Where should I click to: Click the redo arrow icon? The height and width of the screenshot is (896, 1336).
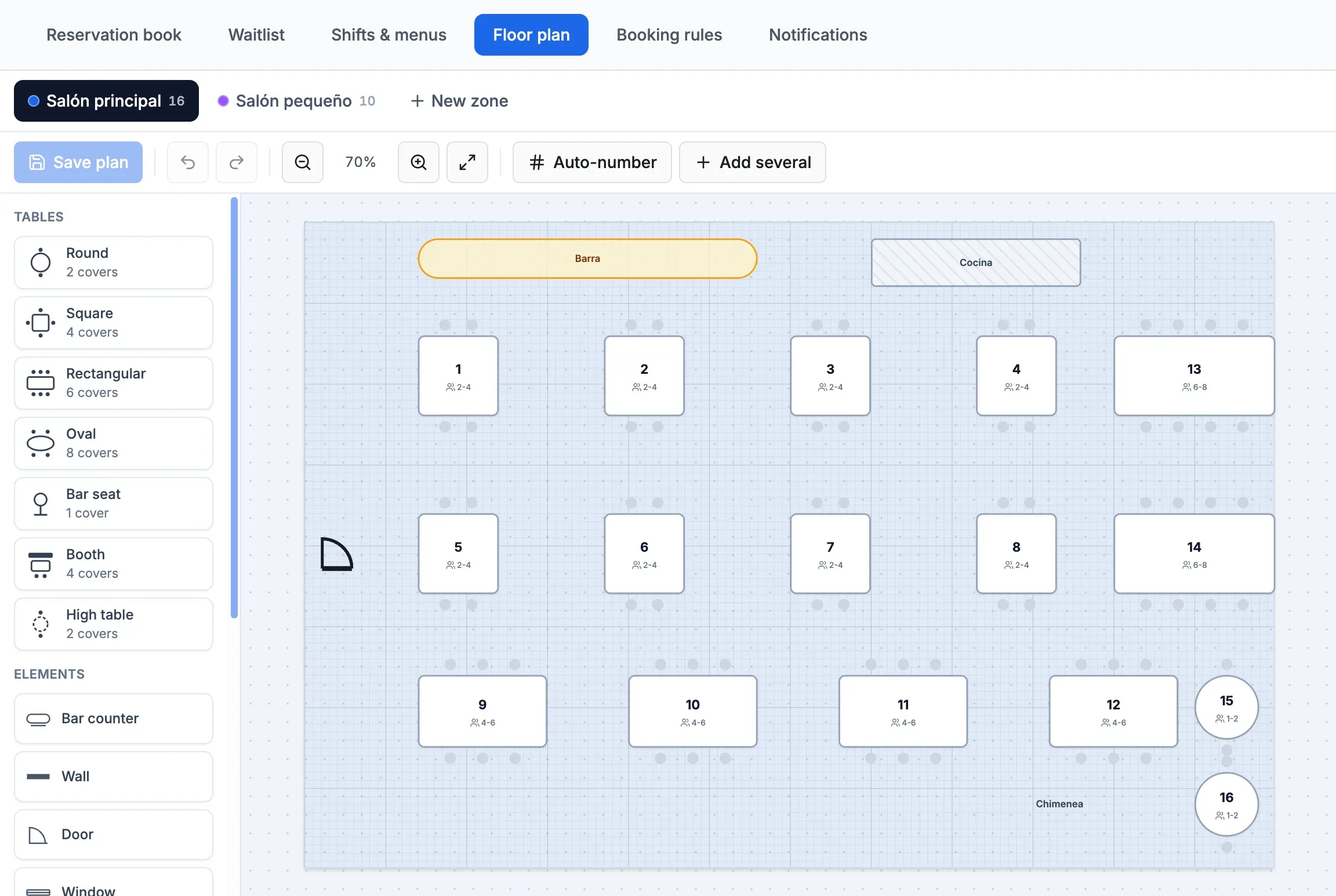237,162
